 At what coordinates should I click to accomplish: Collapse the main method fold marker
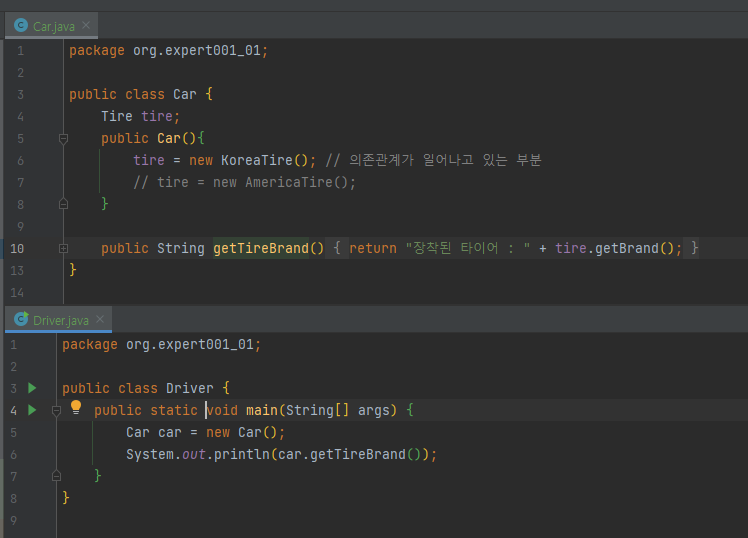(x=56, y=410)
